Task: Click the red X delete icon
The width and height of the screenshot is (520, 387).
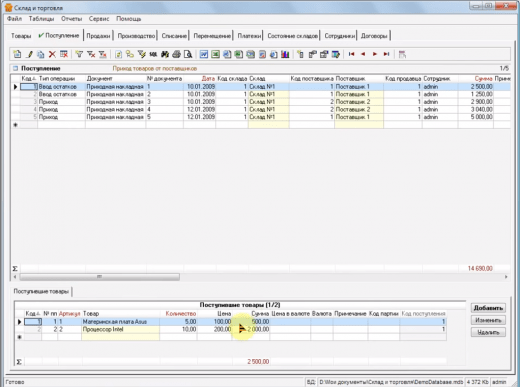Action: click(52, 54)
